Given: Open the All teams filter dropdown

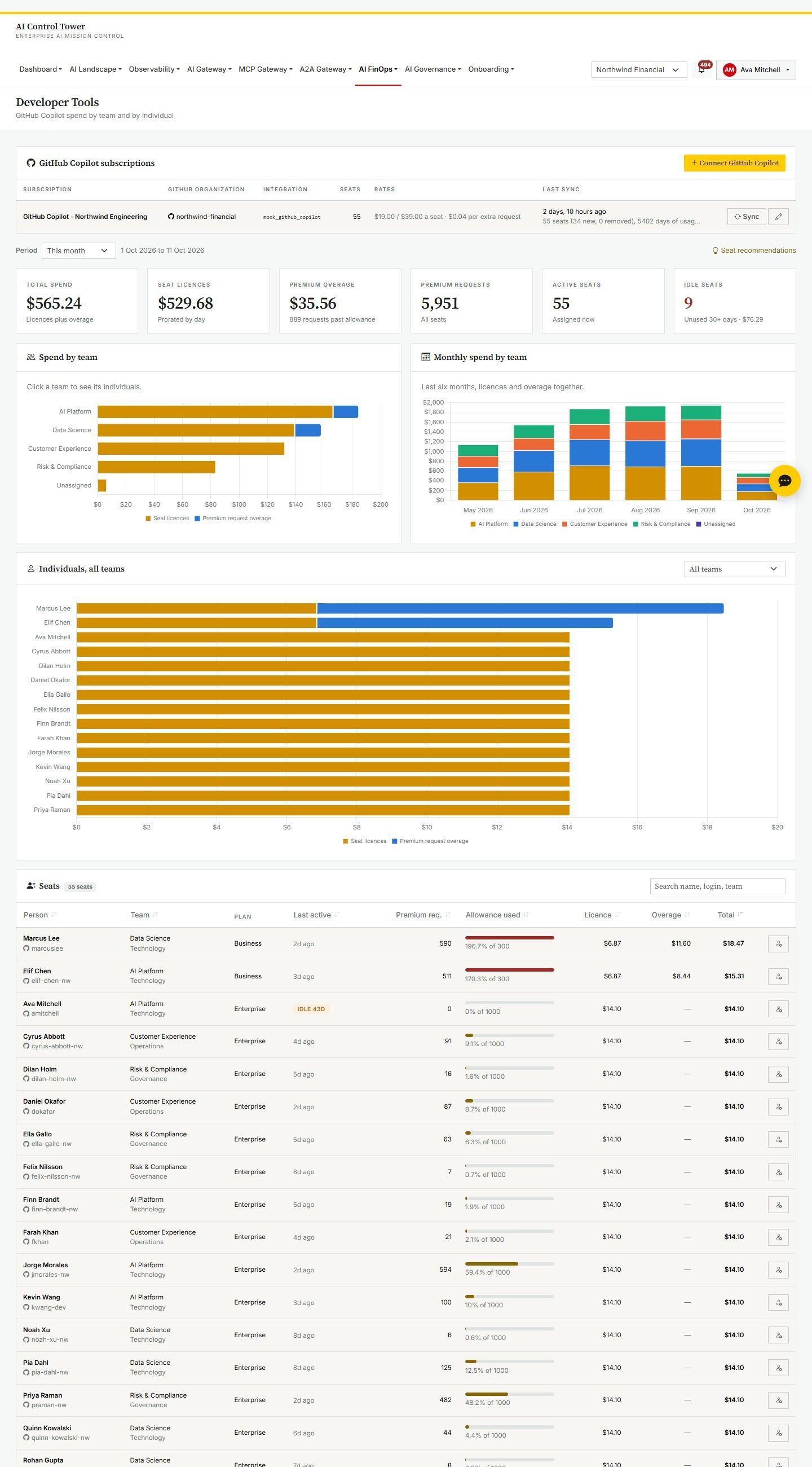Looking at the screenshot, I should 734,569.
